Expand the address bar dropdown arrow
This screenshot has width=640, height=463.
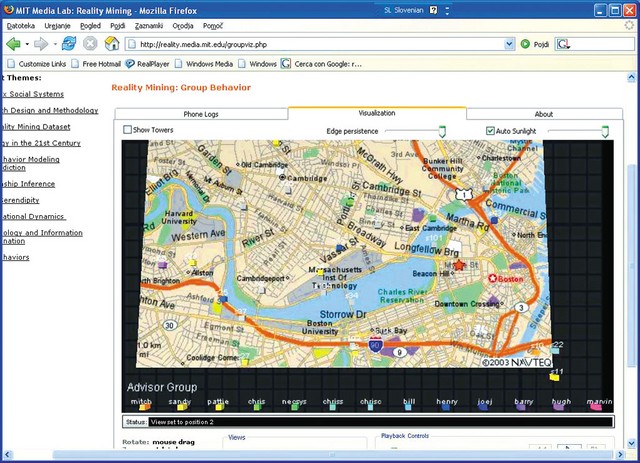coord(509,44)
